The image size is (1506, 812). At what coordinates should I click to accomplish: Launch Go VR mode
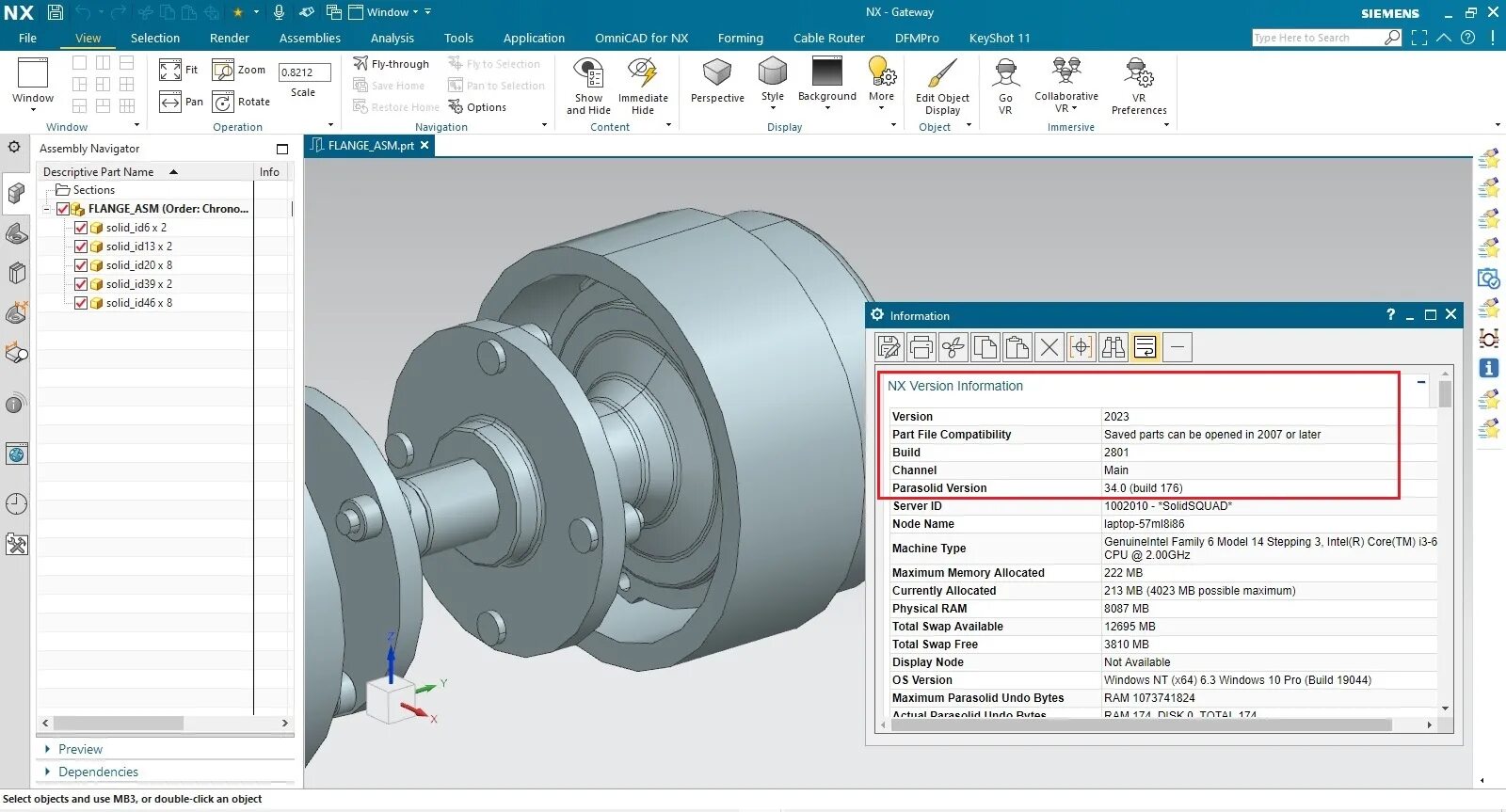click(1005, 86)
